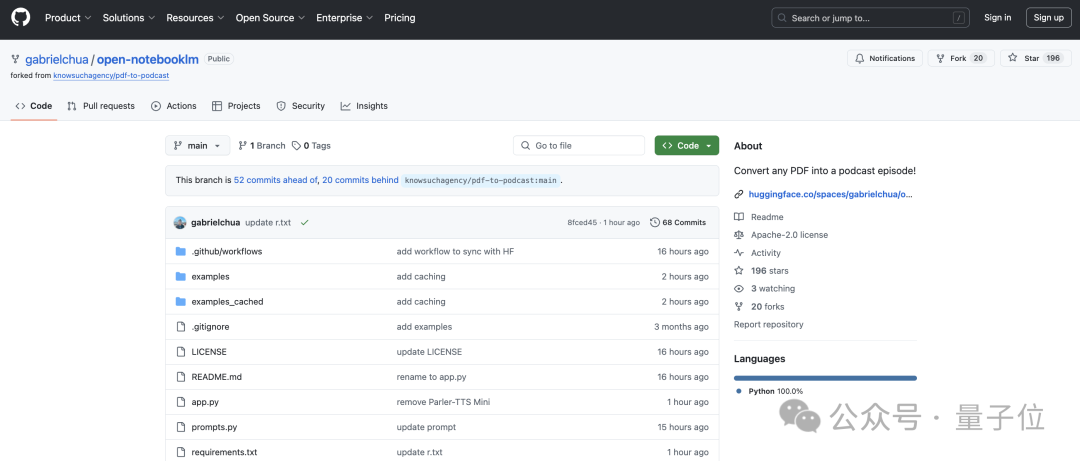Click the gabrielchua commit author avatar

coord(180,222)
